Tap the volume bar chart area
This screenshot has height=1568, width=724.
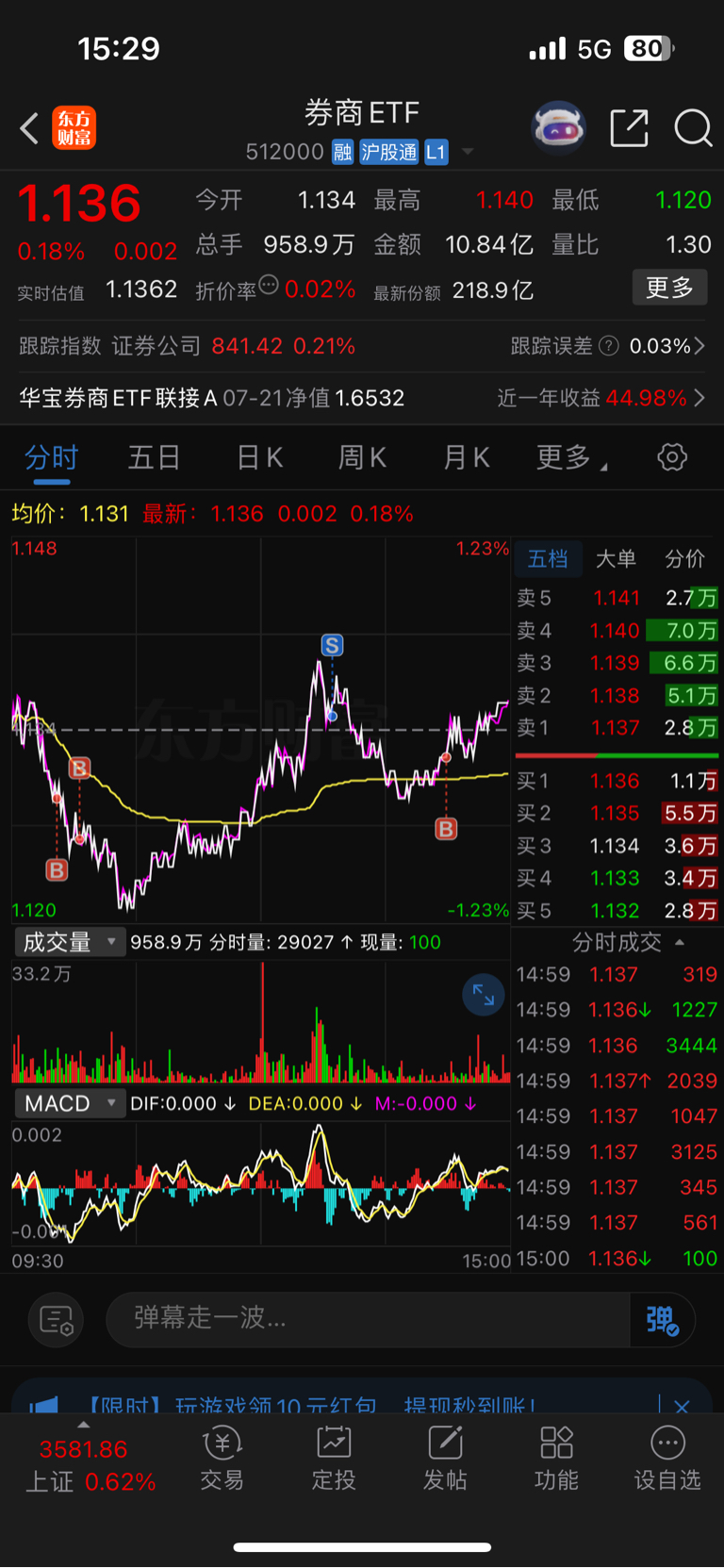[x=261, y=1022]
